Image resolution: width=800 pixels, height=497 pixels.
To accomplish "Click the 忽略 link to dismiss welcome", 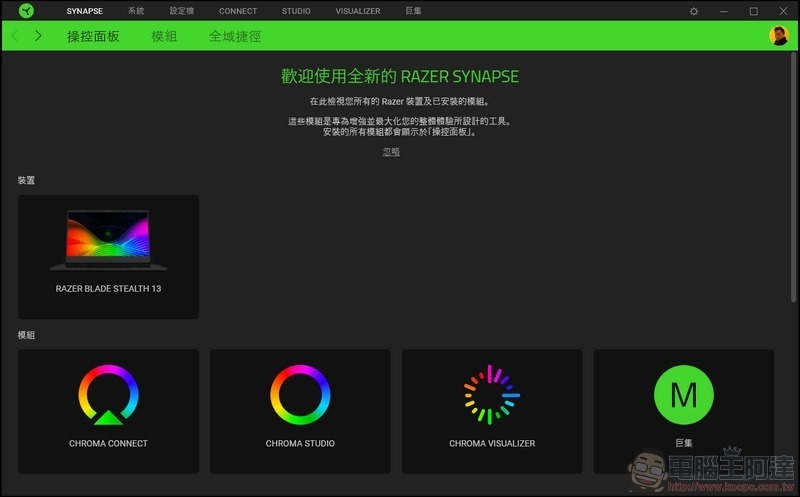I will [x=391, y=152].
